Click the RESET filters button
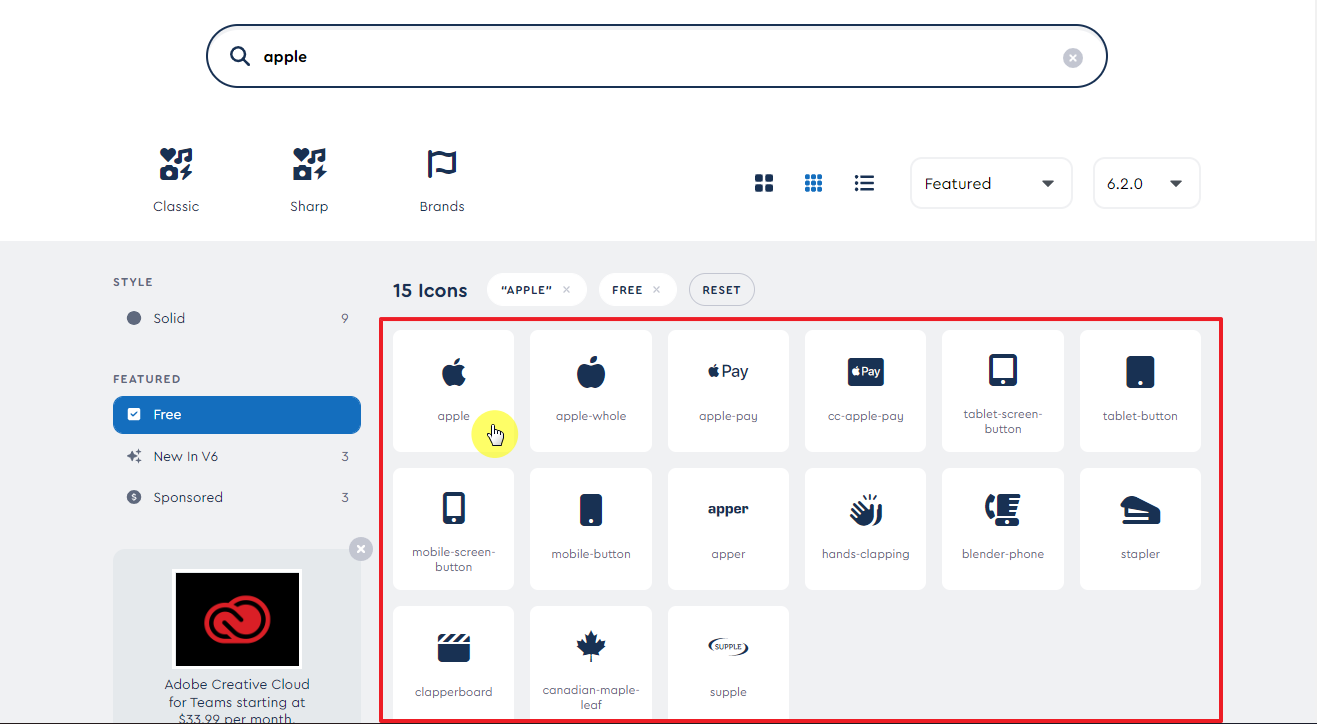1317x724 pixels. [721, 290]
